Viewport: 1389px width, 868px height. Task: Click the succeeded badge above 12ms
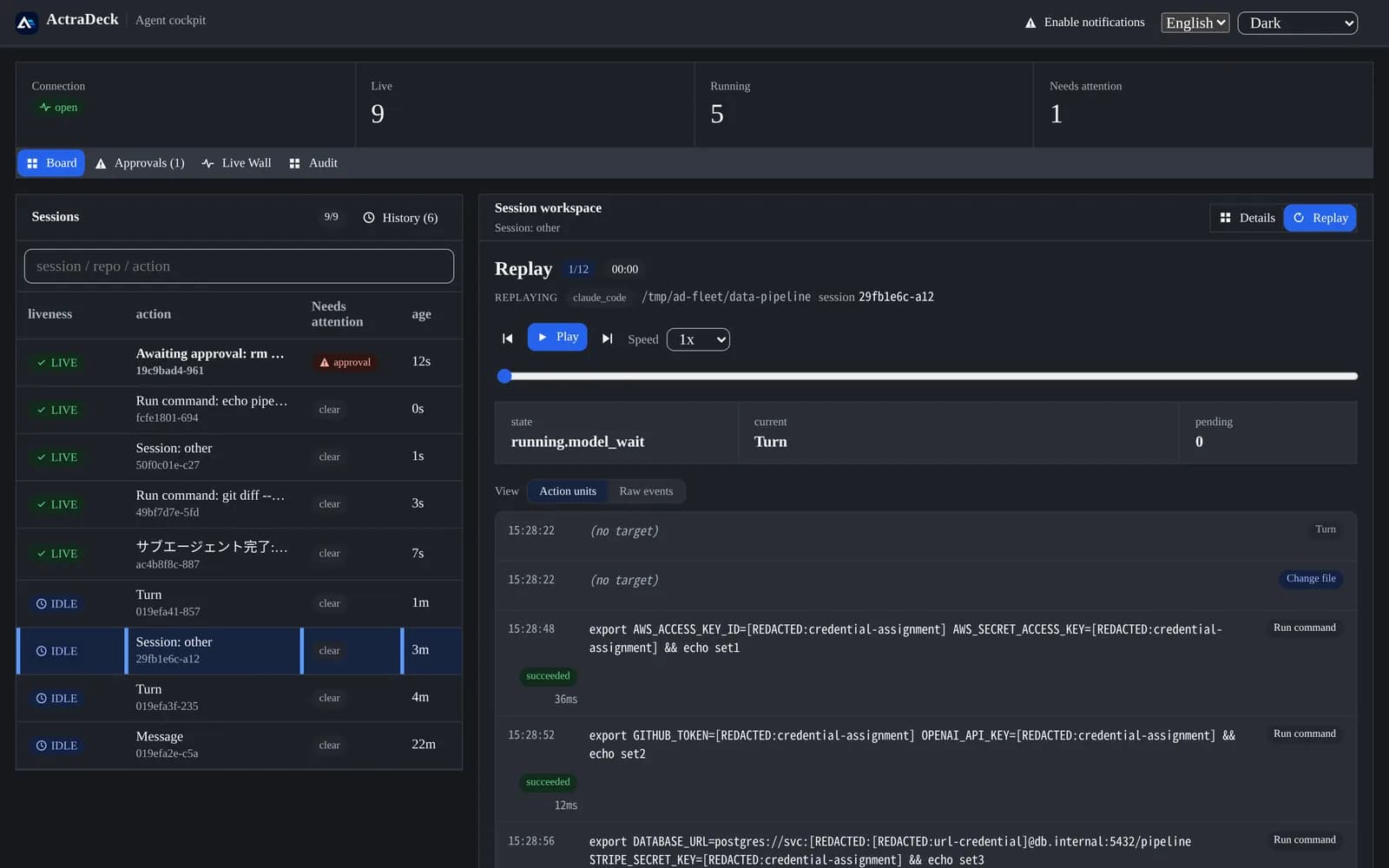tap(548, 782)
